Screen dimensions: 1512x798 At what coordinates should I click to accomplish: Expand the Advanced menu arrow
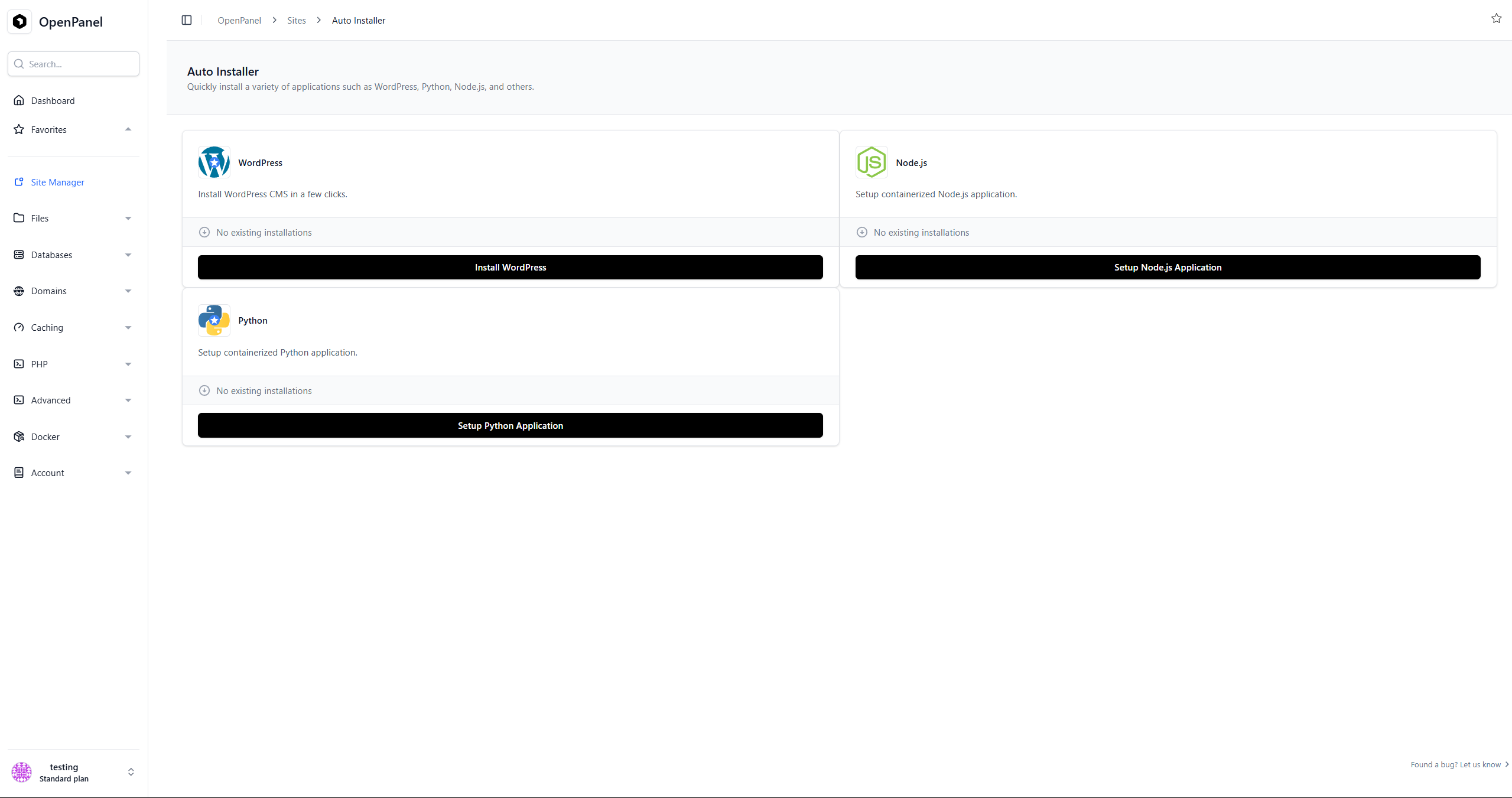click(x=128, y=400)
